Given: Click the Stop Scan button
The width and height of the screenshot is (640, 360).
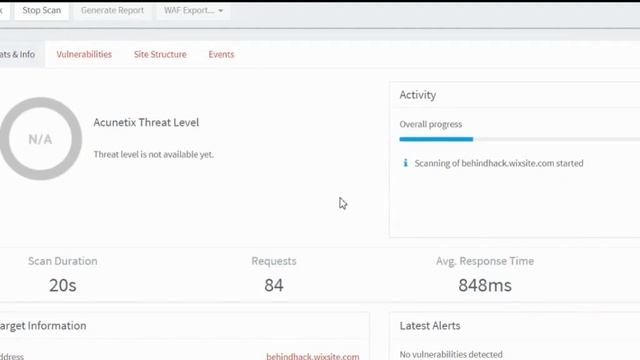Looking at the screenshot, I should (x=42, y=11).
